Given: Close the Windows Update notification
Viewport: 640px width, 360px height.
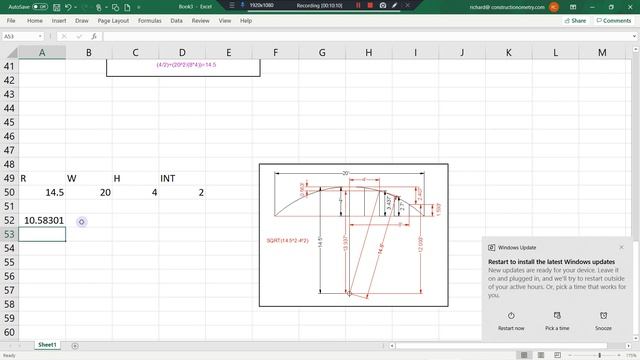Looking at the screenshot, I should pos(621,247).
